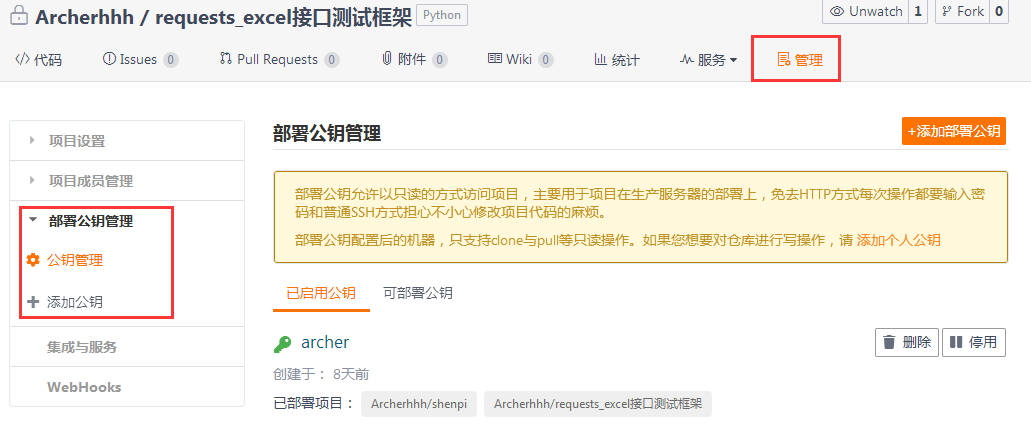The height and width of the screenshot is (429, 1031).
Task: Switch to the 已启用公钥 tab
Action: pyautogui.click(x=321, y=293)
